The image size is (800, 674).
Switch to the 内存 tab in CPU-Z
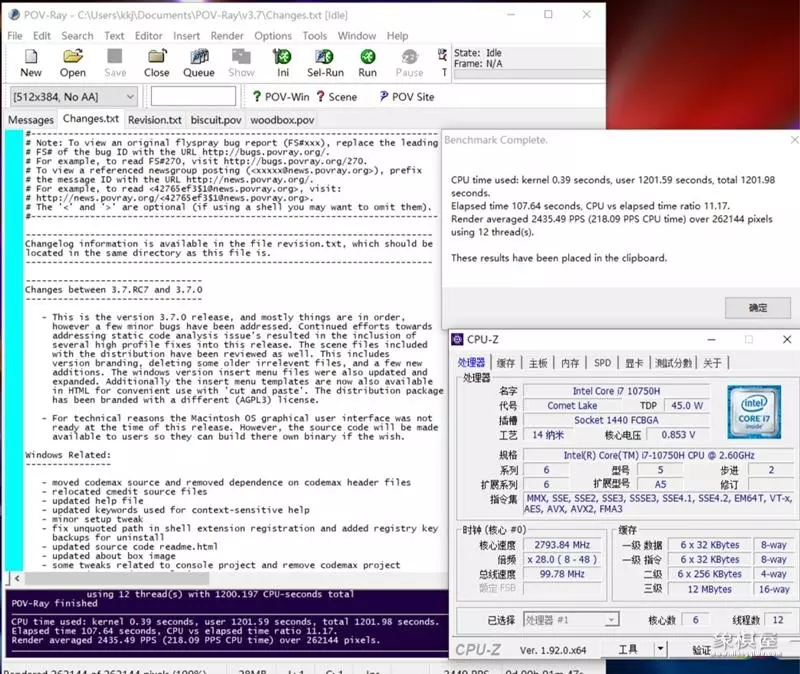570,363
